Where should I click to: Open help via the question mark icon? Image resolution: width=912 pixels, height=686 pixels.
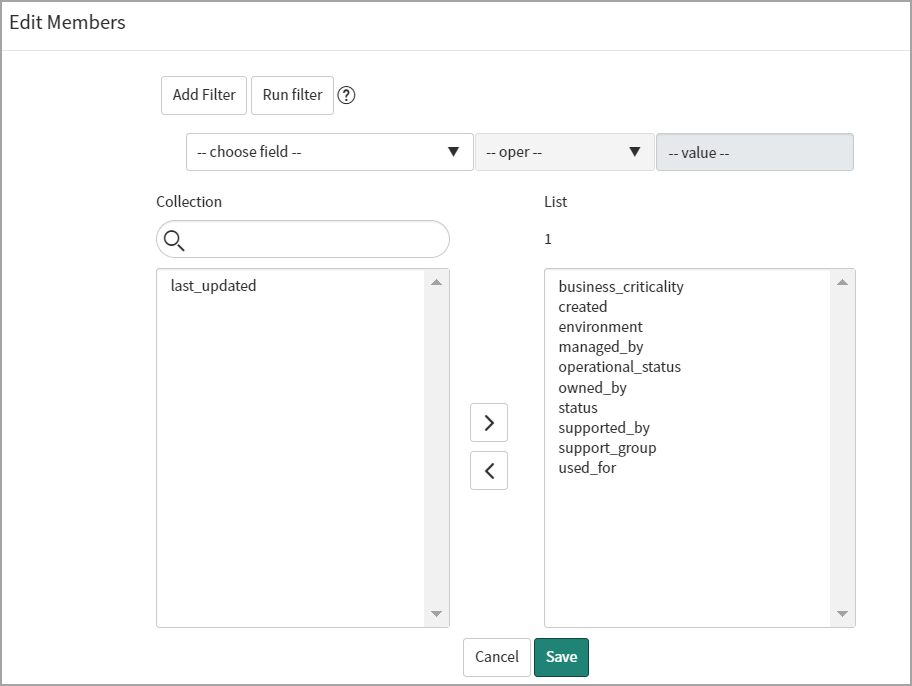[347, 95]
